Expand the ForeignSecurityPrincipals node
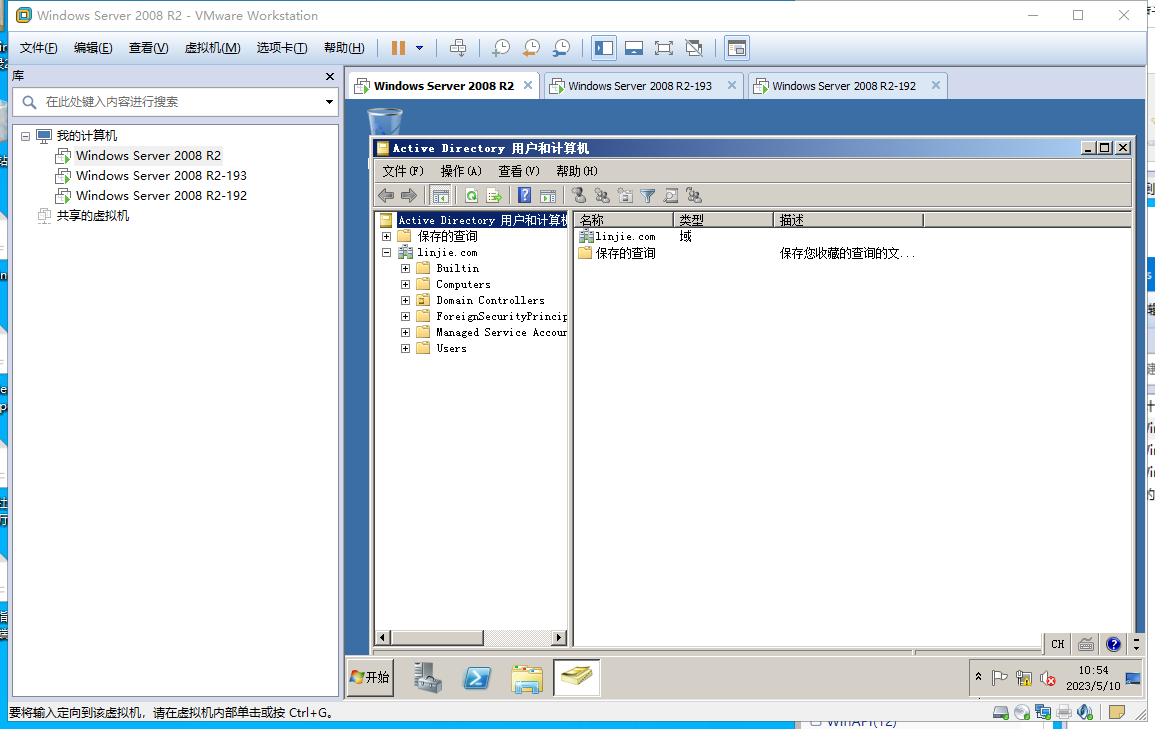This screenshot has height=729, width=1155. [405, 317]
